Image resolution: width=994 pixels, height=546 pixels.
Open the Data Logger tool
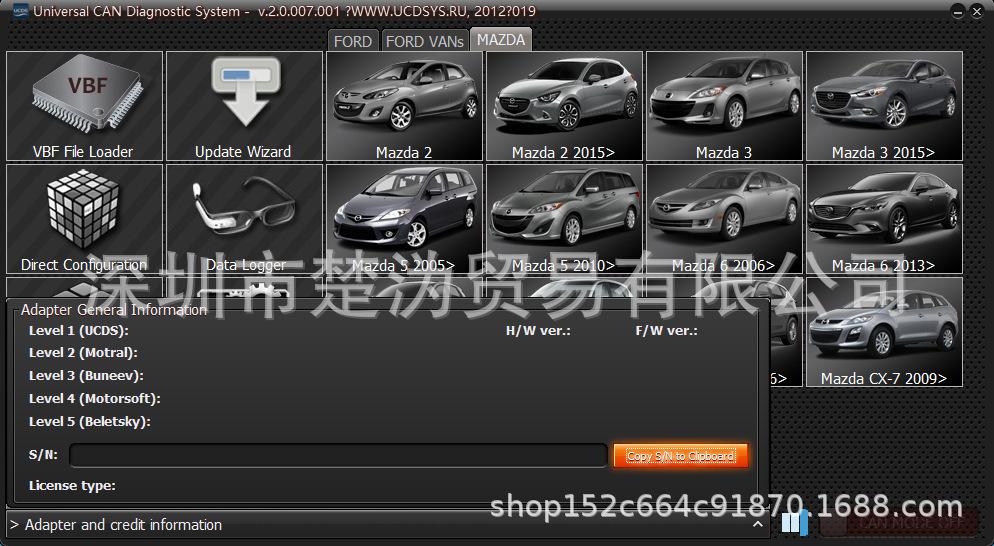(x=244, y=219)
